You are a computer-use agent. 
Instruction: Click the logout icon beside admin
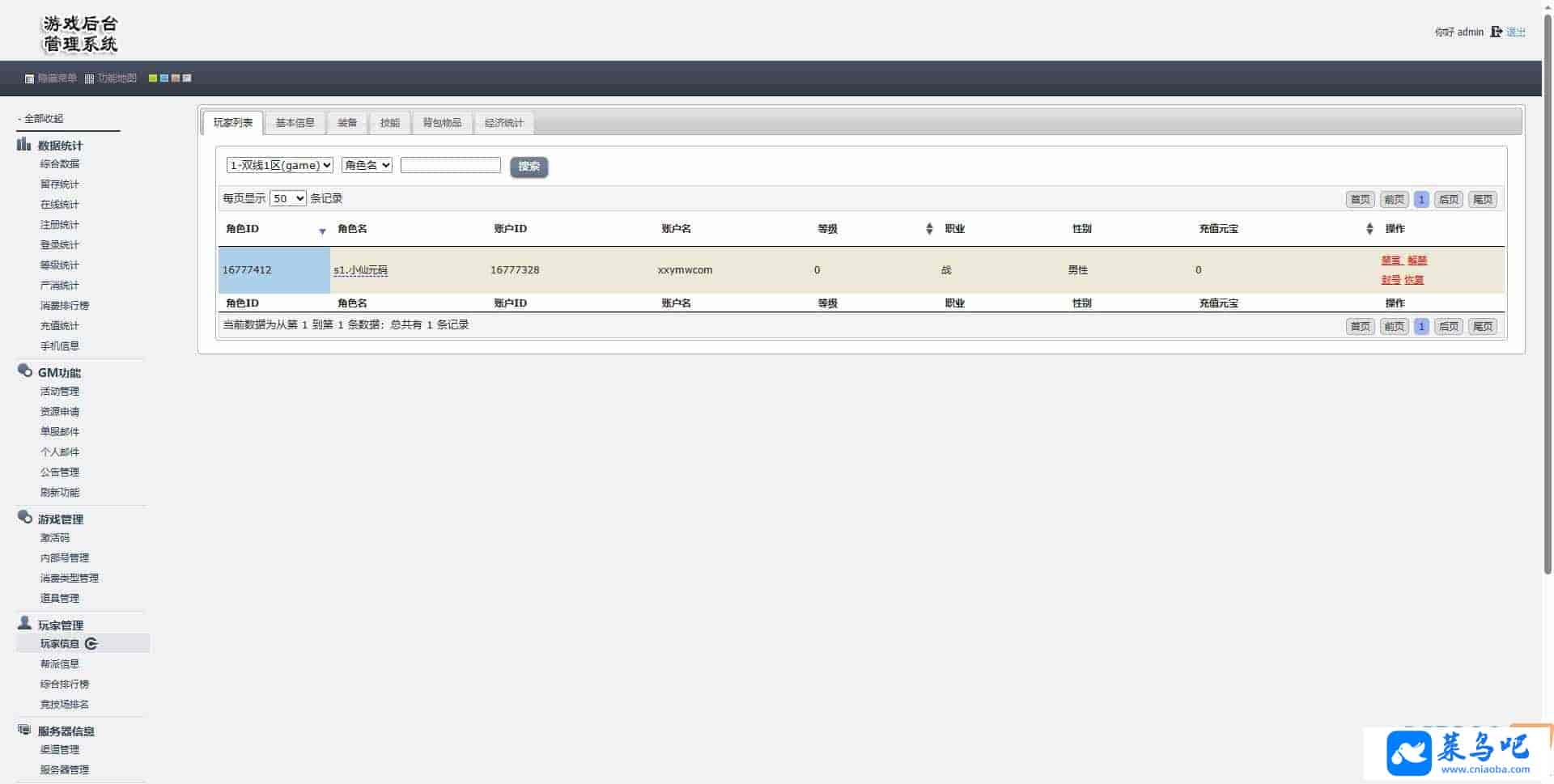click(1496, 32)
